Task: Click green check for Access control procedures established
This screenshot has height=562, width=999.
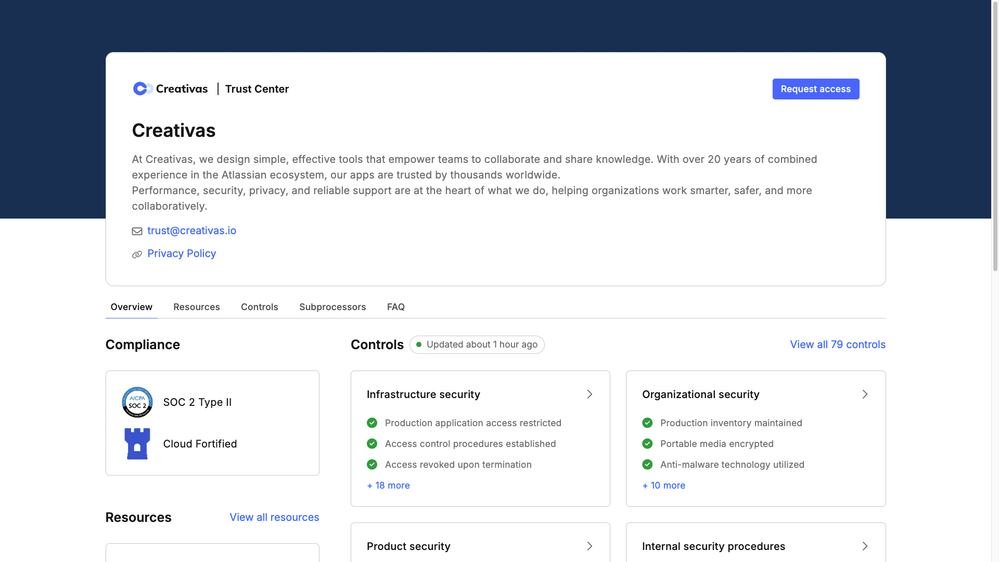Action: click(372, 443)
